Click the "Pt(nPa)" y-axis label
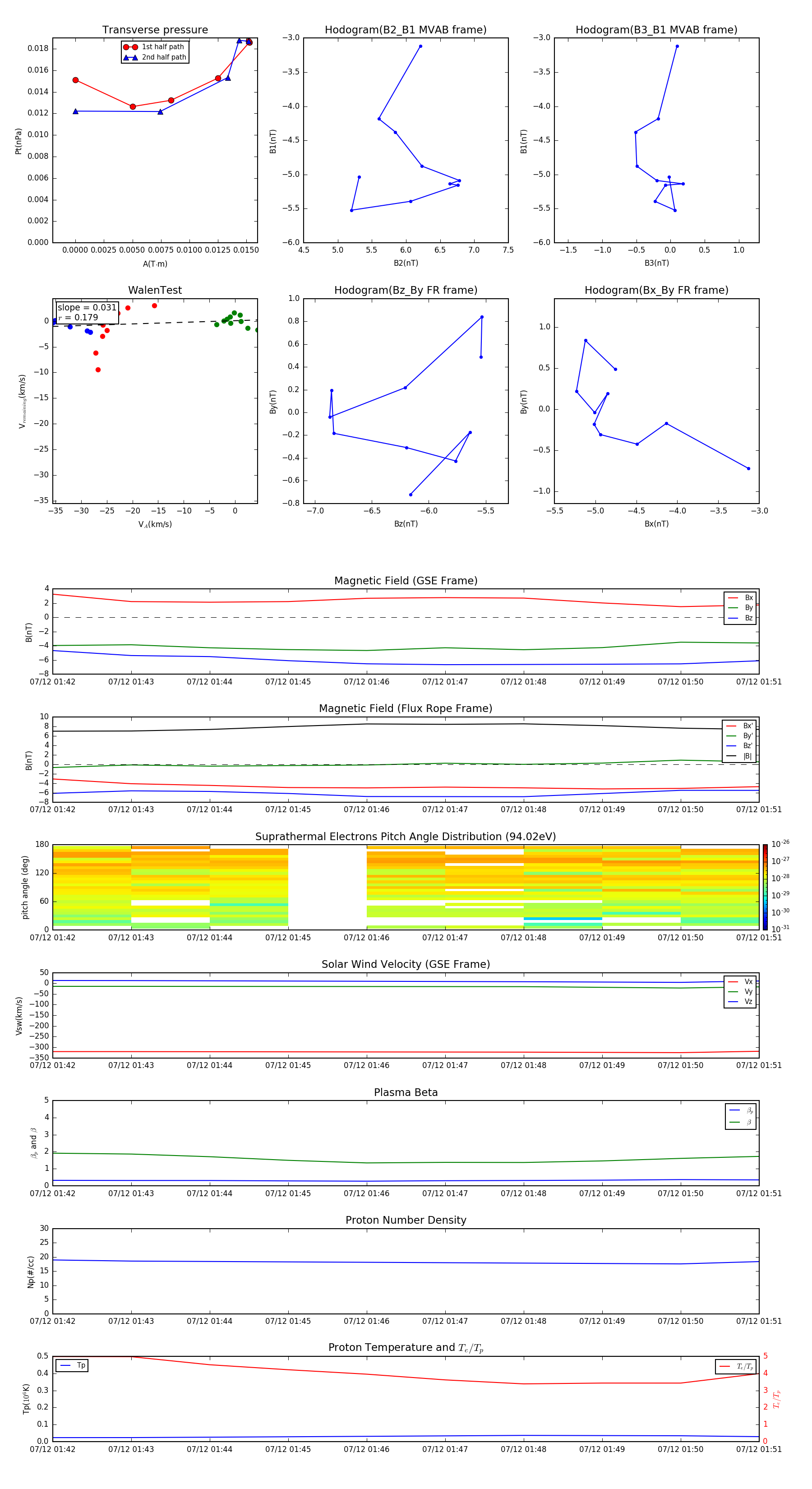This screenshot has width=812, height=1489. [x=18, y=141]
